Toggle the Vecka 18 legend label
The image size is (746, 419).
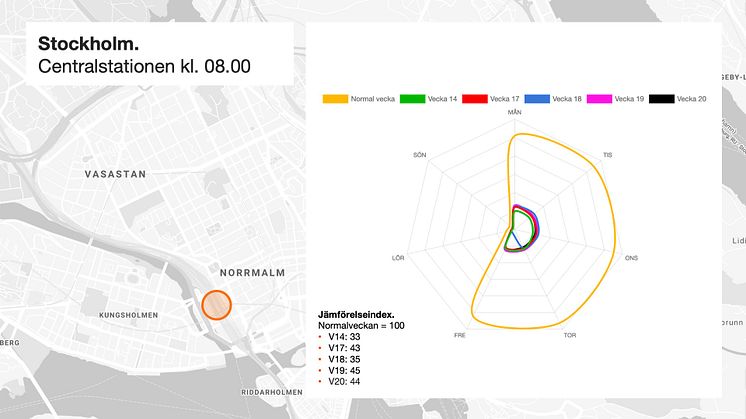point(567,99)
